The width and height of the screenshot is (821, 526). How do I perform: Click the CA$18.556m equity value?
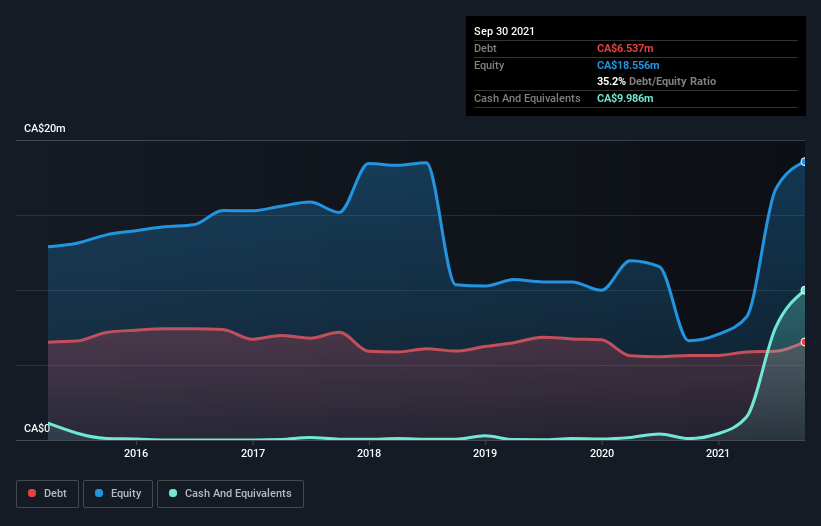[x=628, y=65]
